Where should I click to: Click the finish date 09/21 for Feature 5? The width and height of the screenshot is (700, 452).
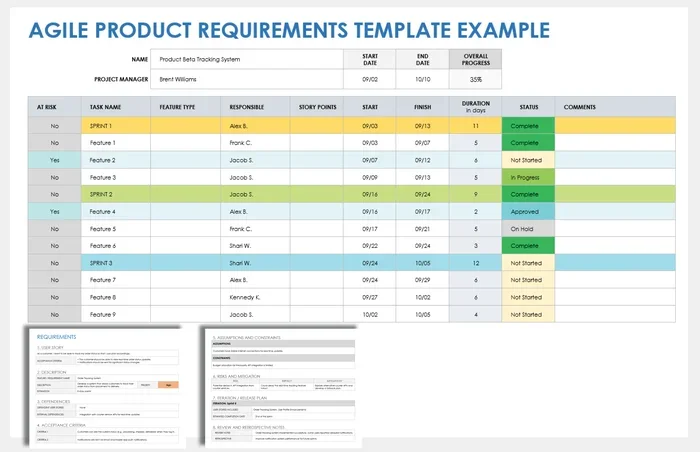coord(422,229)
